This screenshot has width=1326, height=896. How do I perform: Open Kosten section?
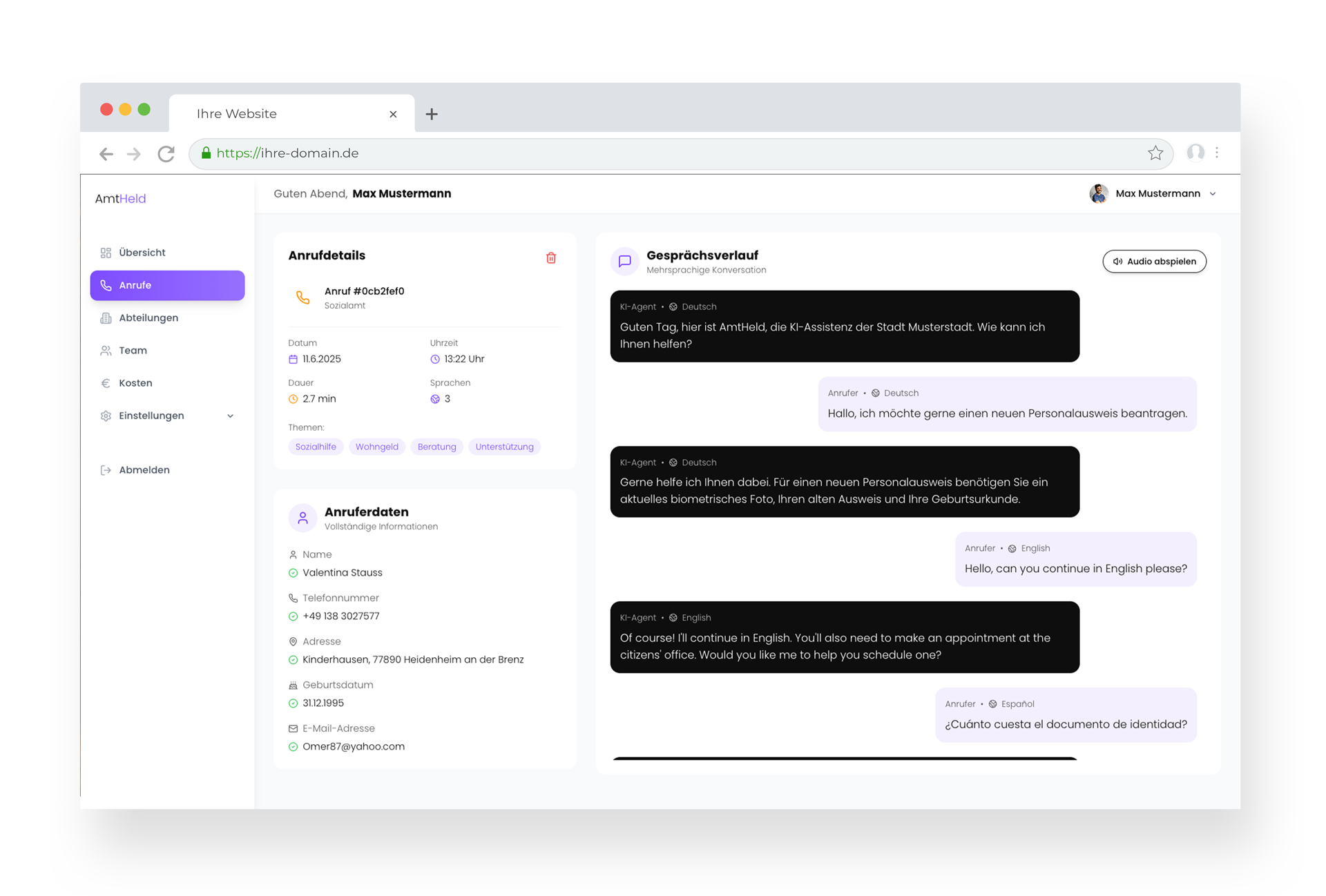pyautogui.click(x=135, y=382)
